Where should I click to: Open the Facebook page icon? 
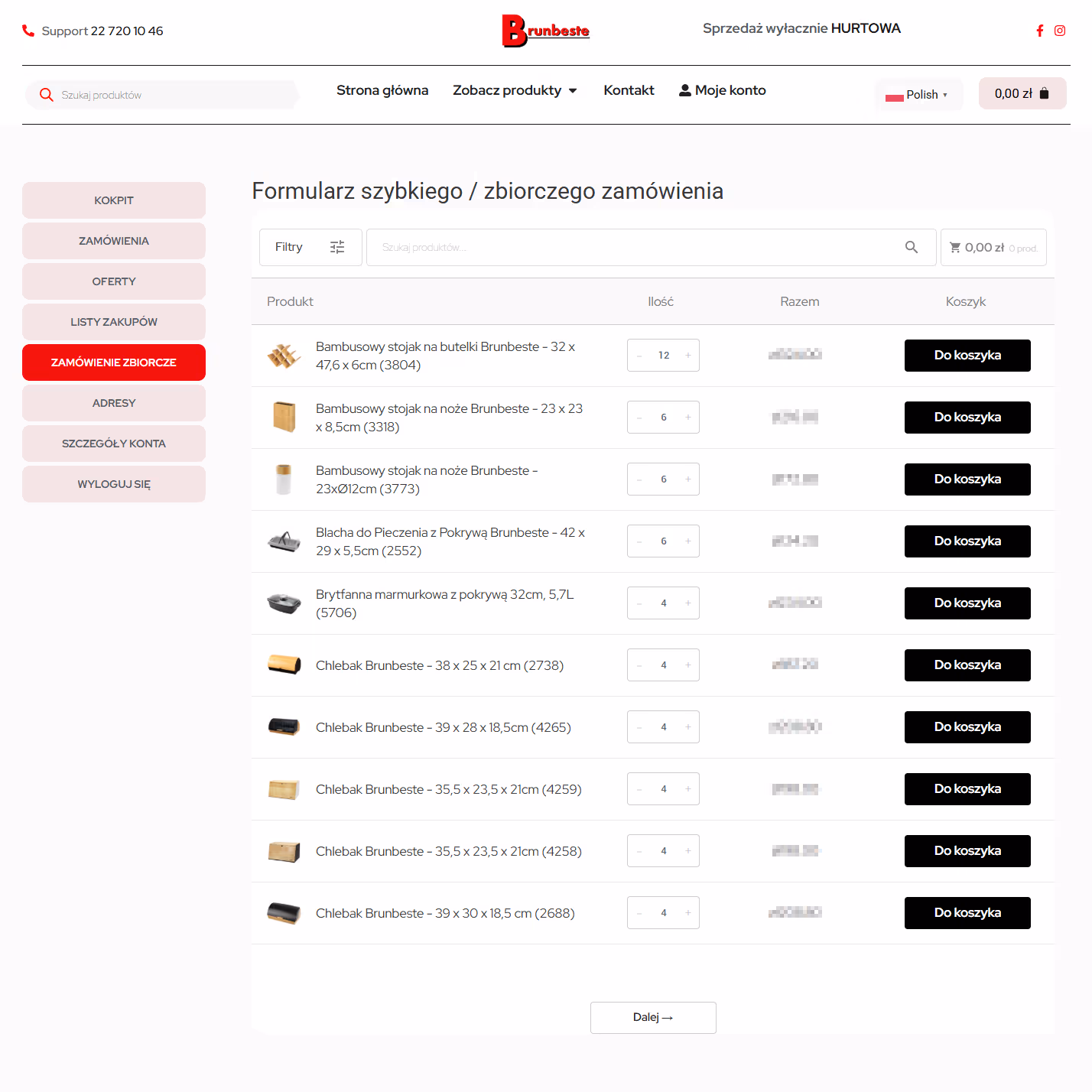point(1040,31)
